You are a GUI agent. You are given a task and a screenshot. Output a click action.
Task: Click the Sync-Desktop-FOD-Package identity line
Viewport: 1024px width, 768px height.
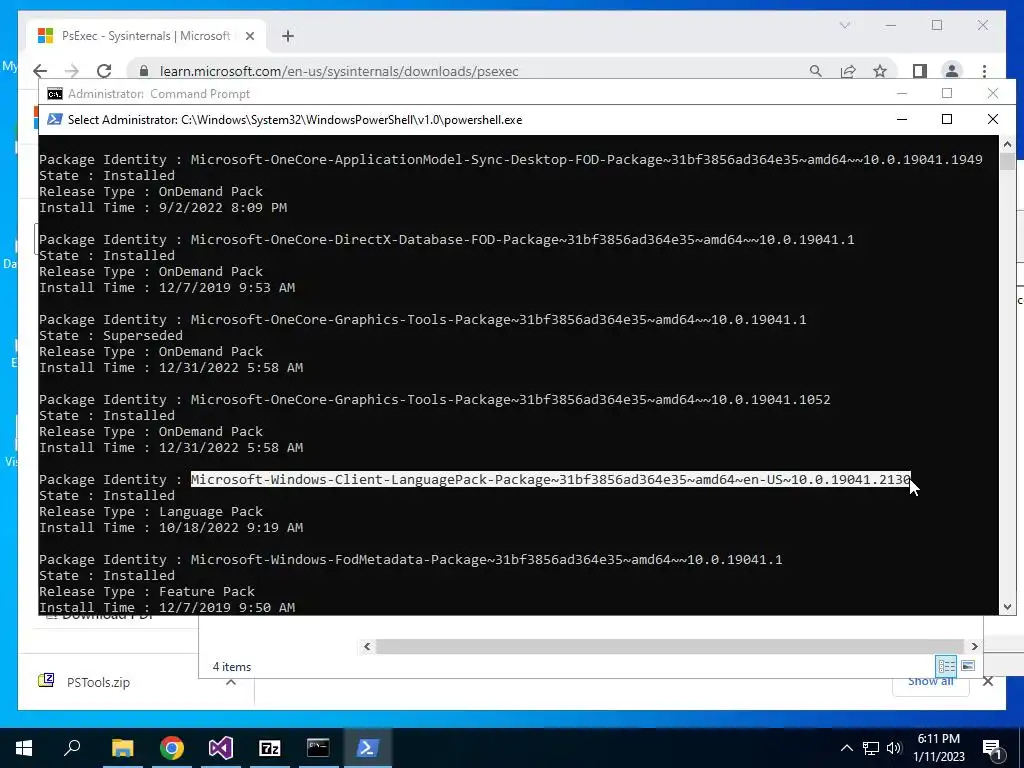[511, 159]
